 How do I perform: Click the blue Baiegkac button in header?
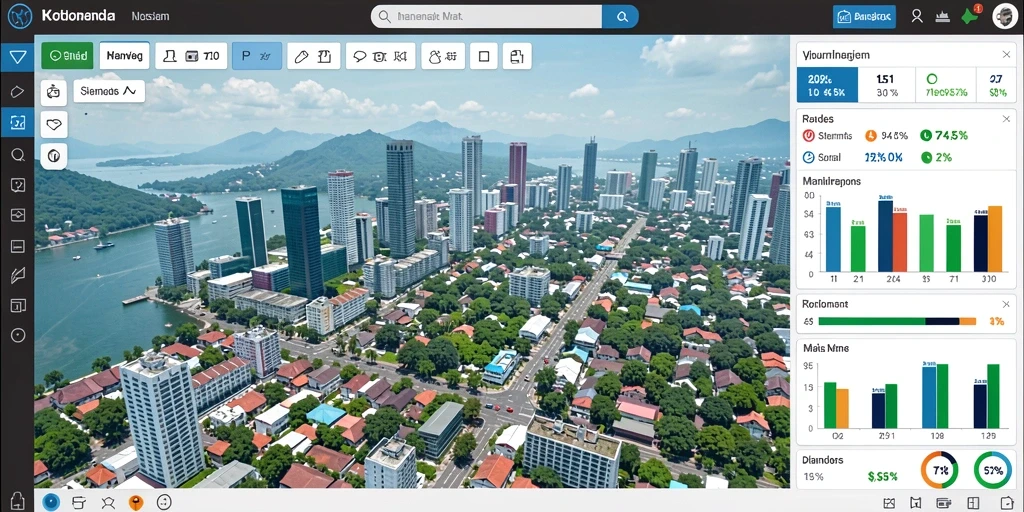point(864,16)
